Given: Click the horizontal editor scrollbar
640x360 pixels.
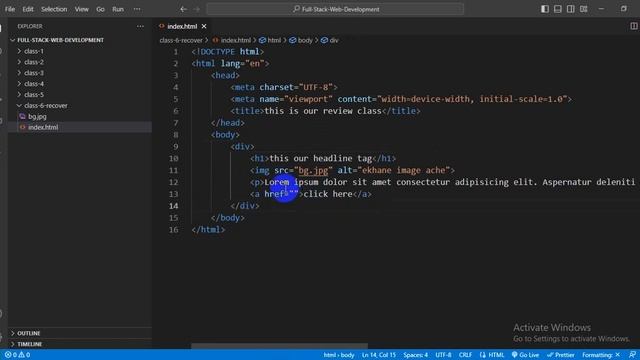Looking at the screenshot, I should click(x=280, y=346).
